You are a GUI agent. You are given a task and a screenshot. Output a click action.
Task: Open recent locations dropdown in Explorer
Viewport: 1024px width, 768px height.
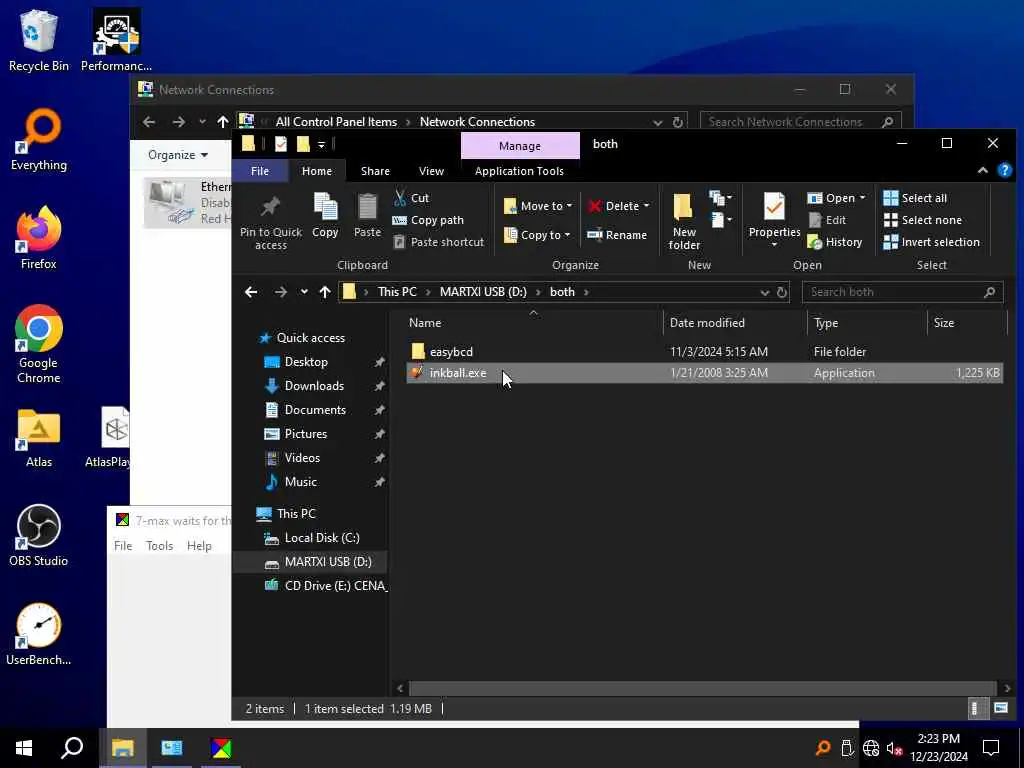304,292
